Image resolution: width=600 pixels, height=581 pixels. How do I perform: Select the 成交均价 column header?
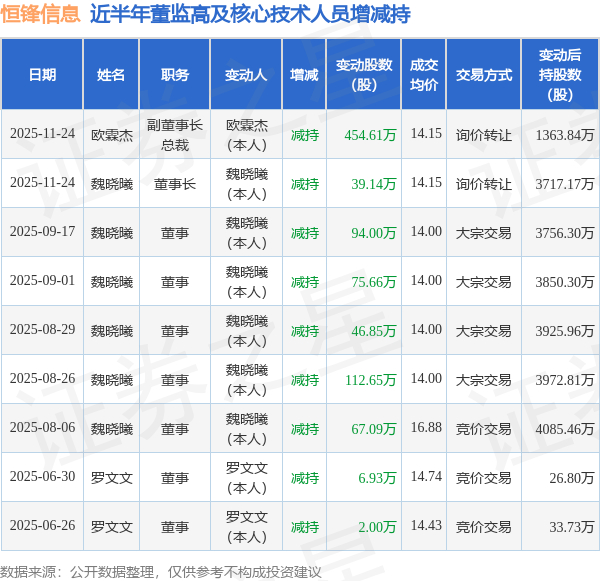coord(424,75)
